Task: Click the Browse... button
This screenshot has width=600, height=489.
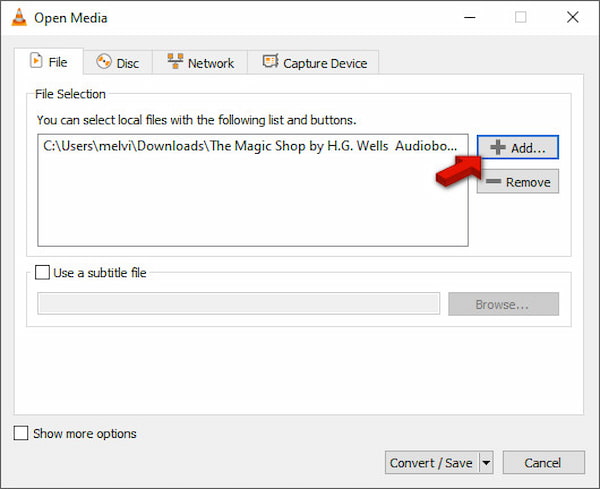Action: point(503,304)
